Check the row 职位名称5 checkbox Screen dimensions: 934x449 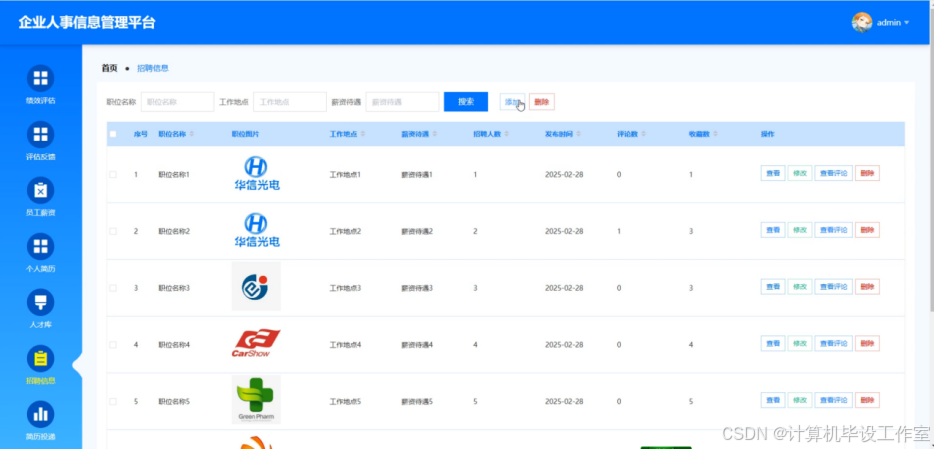113,401
